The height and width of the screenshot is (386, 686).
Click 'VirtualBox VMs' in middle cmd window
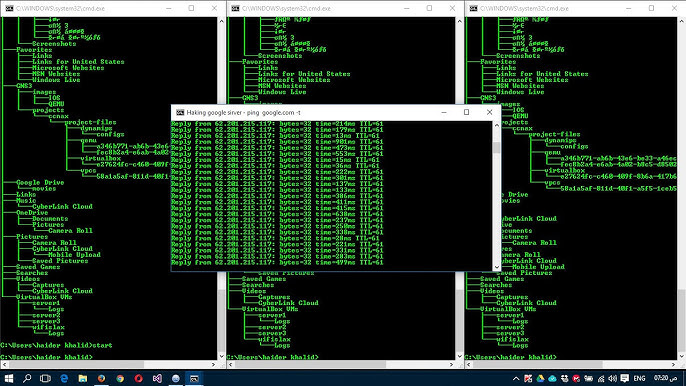click(x=270, y=309)
